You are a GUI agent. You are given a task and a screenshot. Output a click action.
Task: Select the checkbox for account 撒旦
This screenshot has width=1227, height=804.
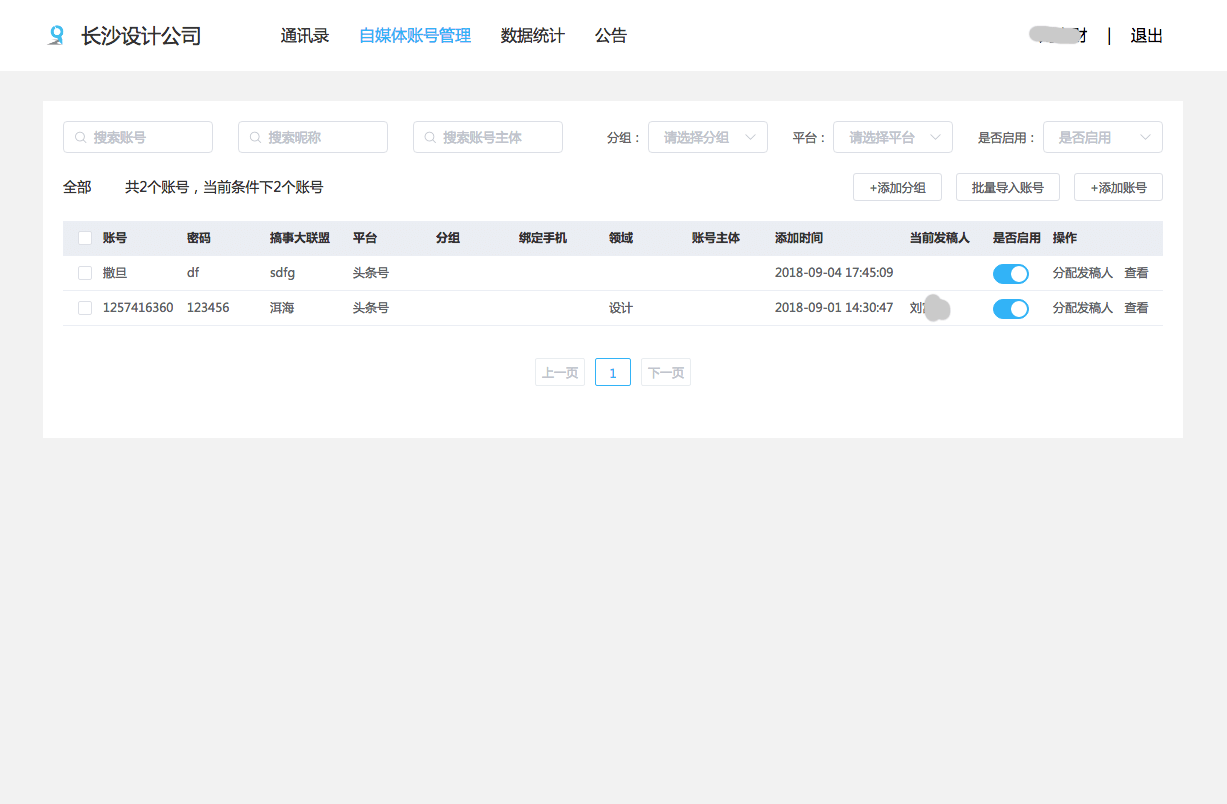click(x=85, y=273)
